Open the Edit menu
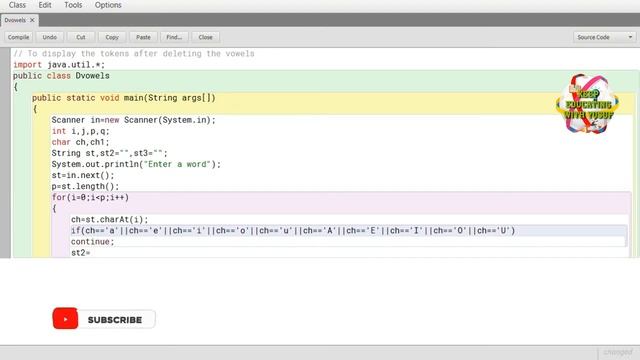The width and height of the screenshot is (640, 360). [45, 5]
